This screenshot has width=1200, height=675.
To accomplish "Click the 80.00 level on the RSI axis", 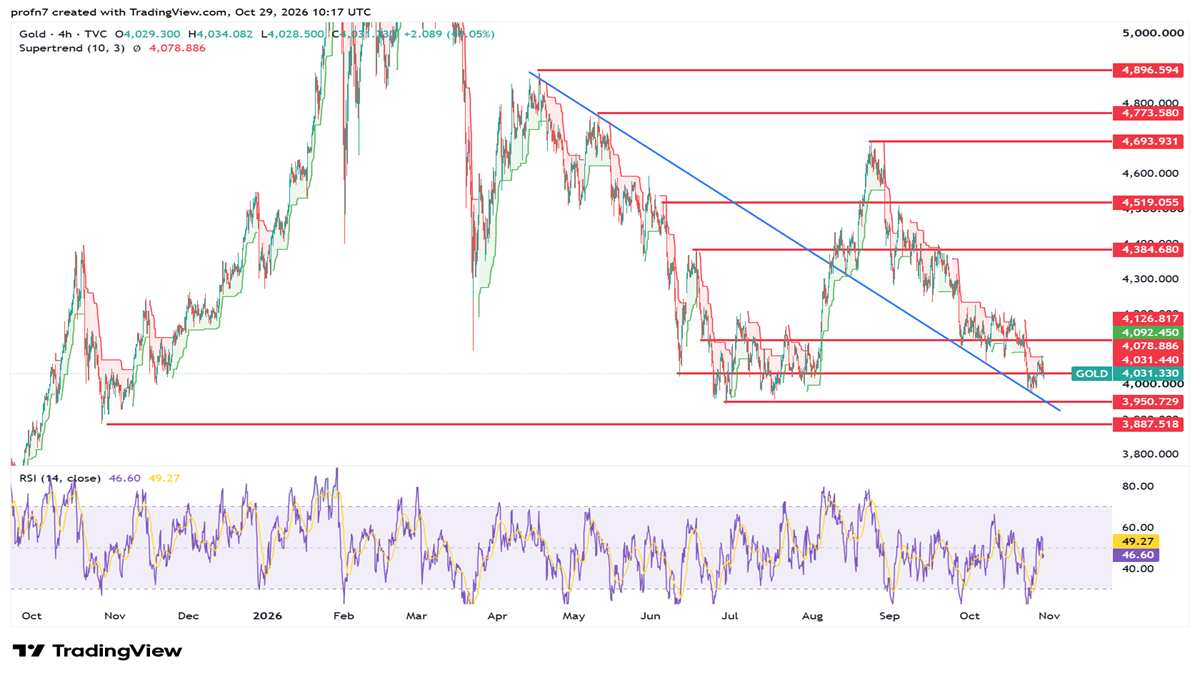I will pyautogui.click(x=1136, y=486).
